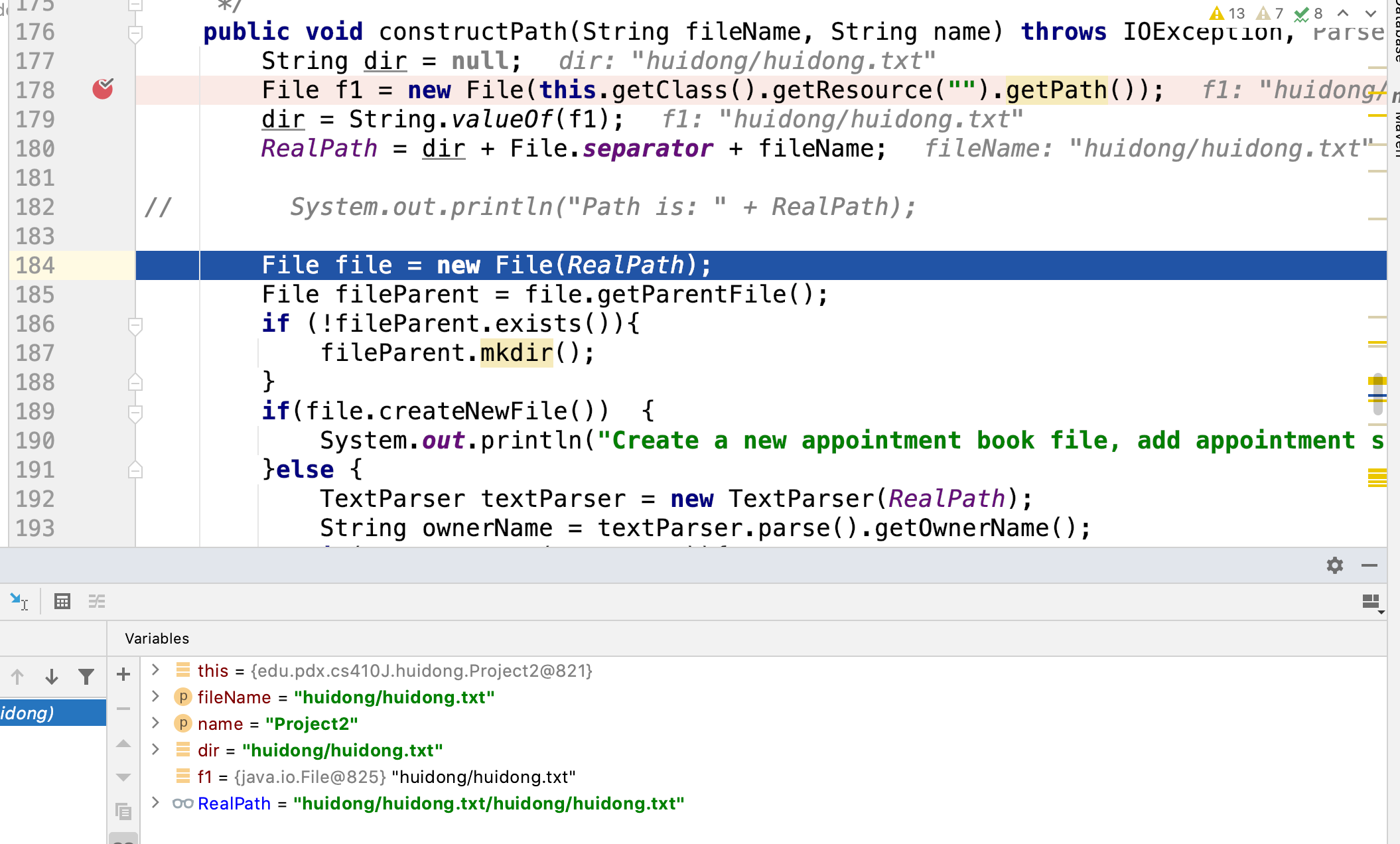
Task: Select the highlighted stack frame entry
Action: coord(53,713)
